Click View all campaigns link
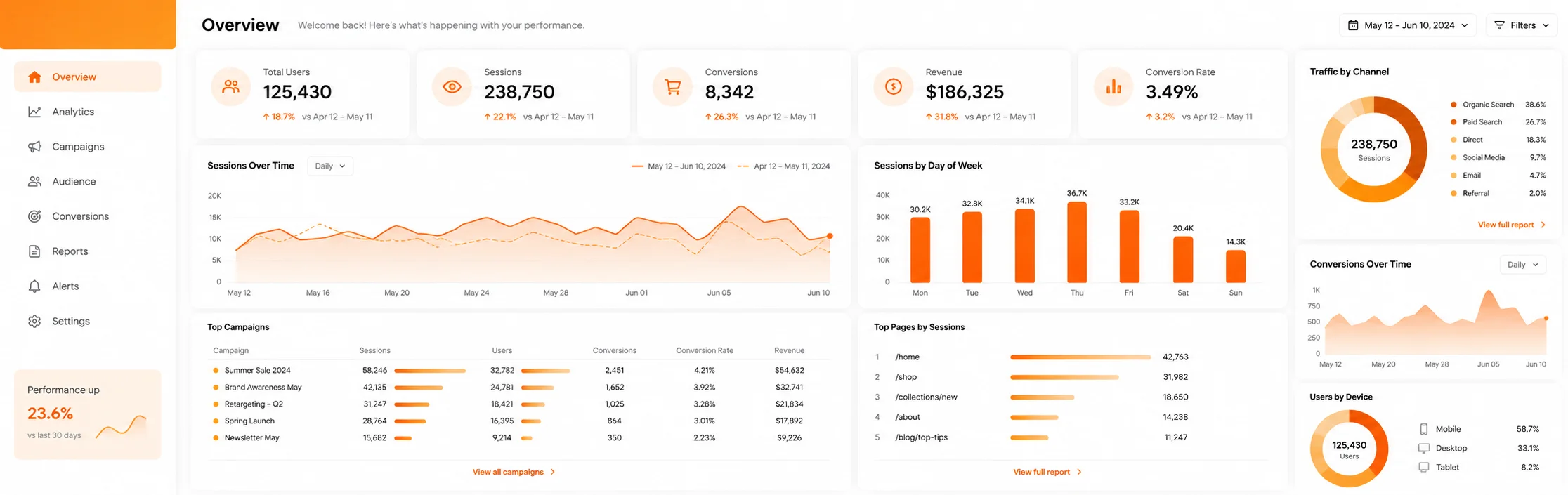 [514, 472]
